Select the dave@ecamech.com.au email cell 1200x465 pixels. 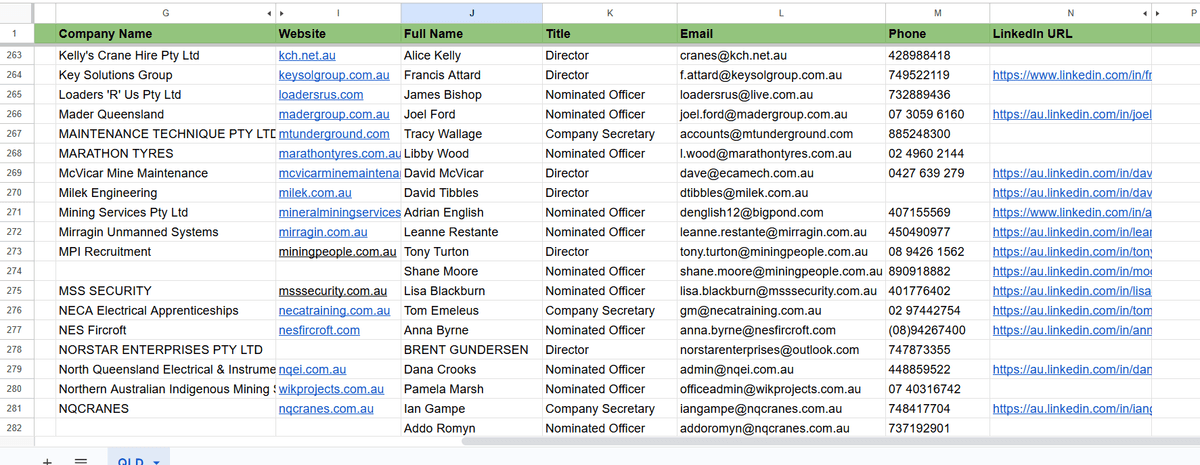click(x=739, y=173)
